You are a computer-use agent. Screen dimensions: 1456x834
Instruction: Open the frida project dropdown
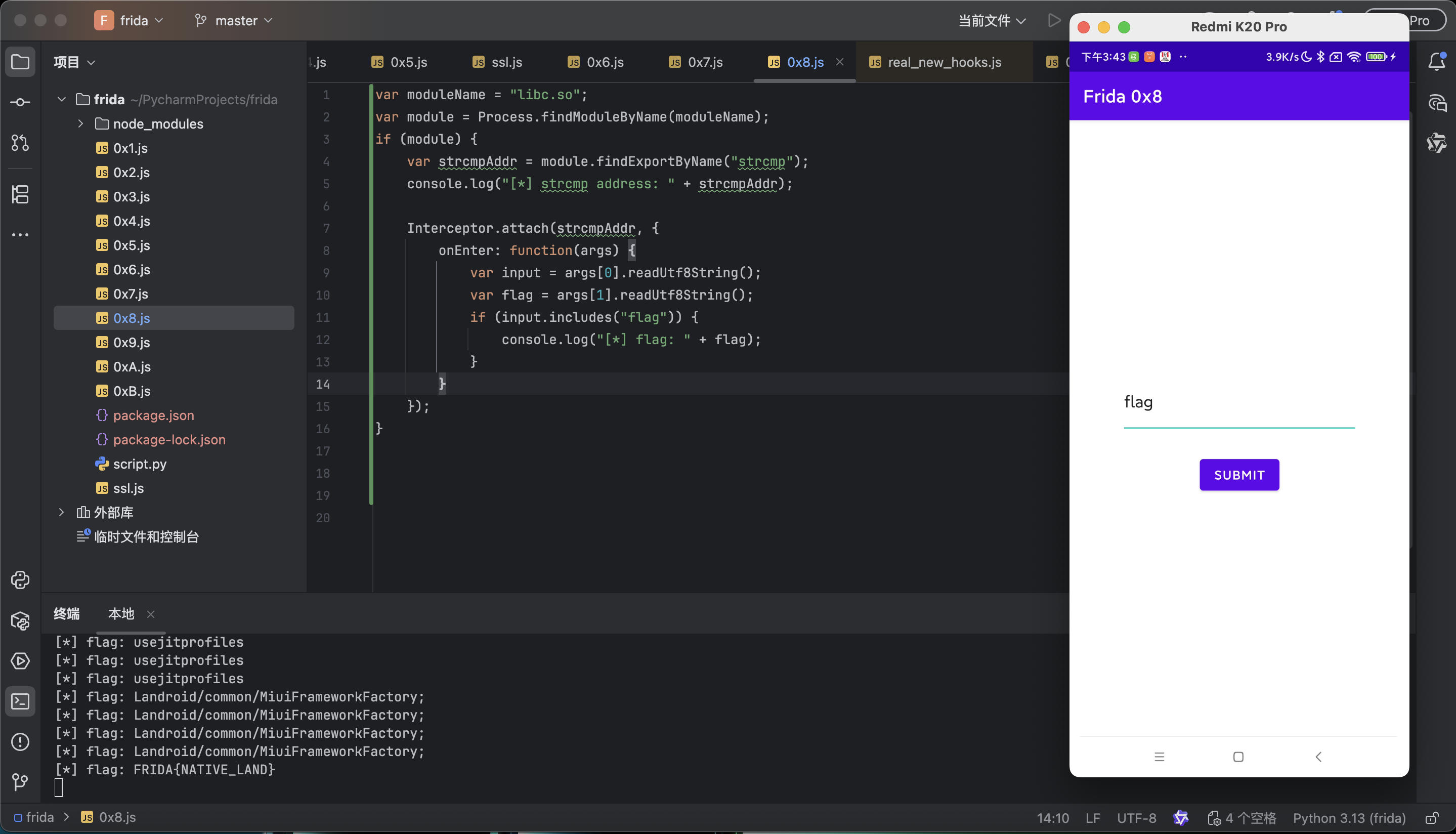[x=129, y=21]
